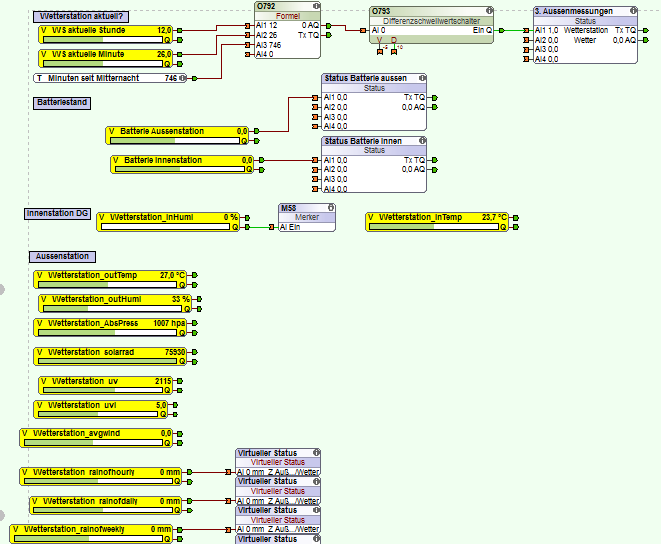Click the value bar of Wetterstation_uv
The width and height of the screenshot is (661, 544).
(102, 390)
